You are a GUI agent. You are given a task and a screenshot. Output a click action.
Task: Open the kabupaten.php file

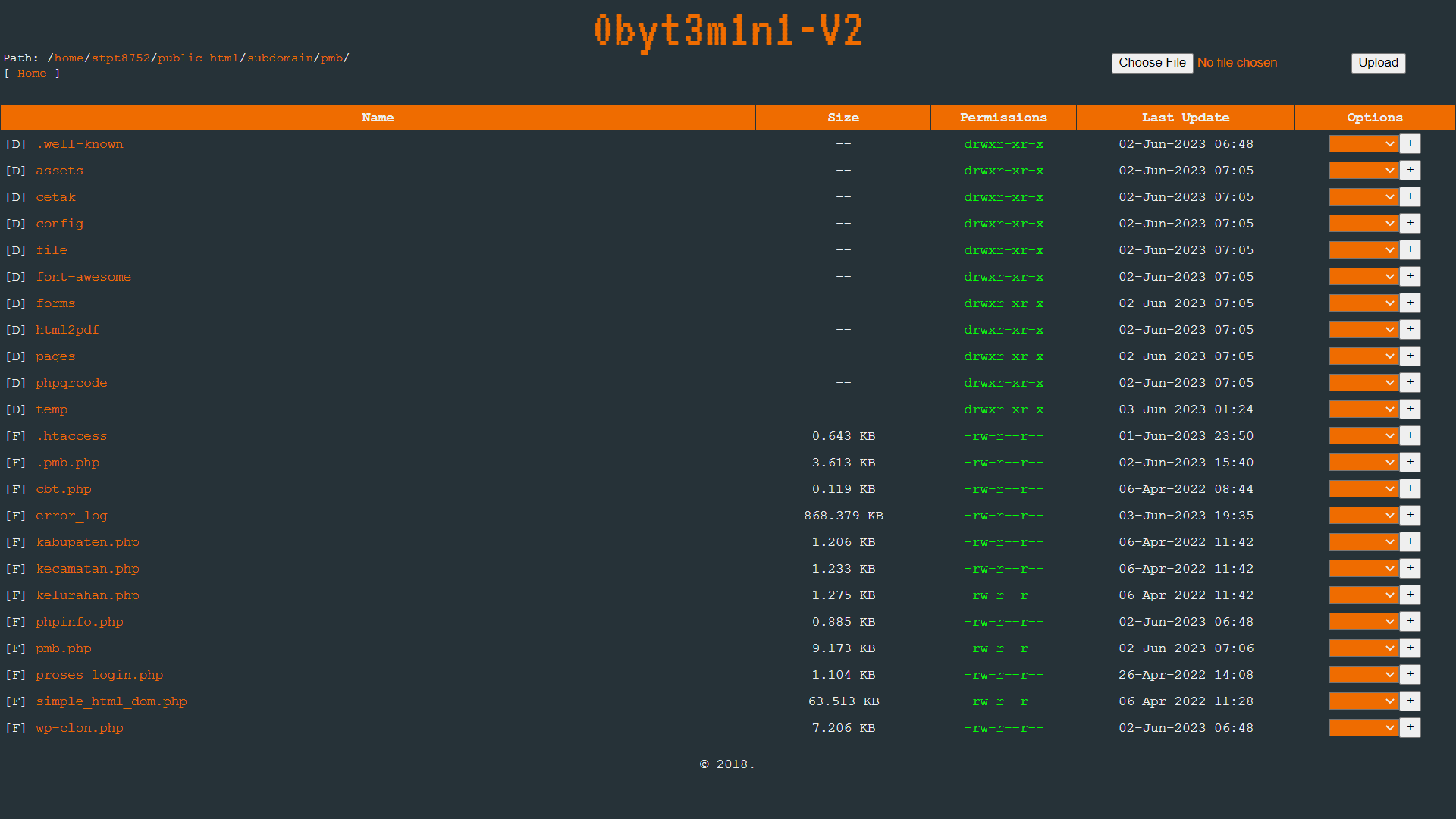click(x=87, y=542)
